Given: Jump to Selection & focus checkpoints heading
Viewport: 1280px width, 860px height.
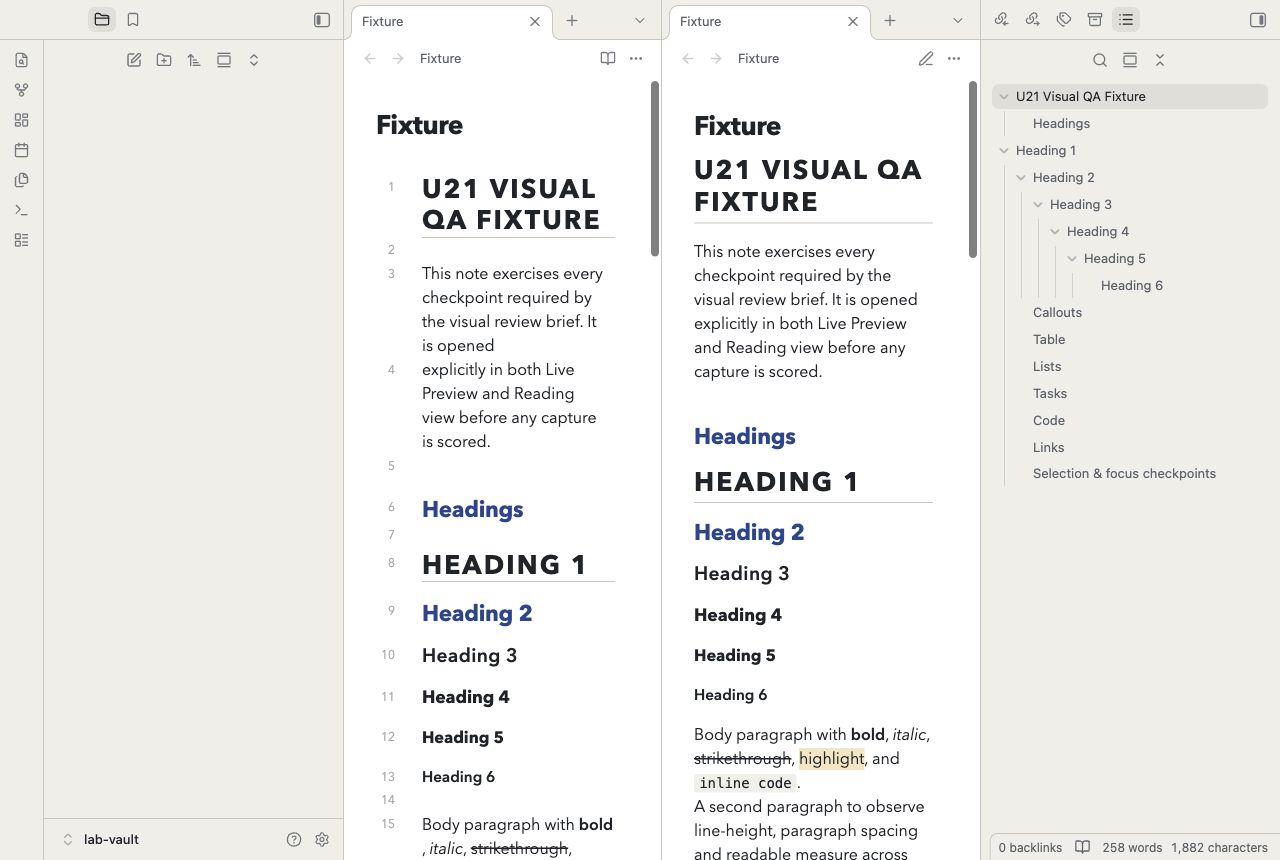Looking at the screenshot, I should (x=1124, y=474).
